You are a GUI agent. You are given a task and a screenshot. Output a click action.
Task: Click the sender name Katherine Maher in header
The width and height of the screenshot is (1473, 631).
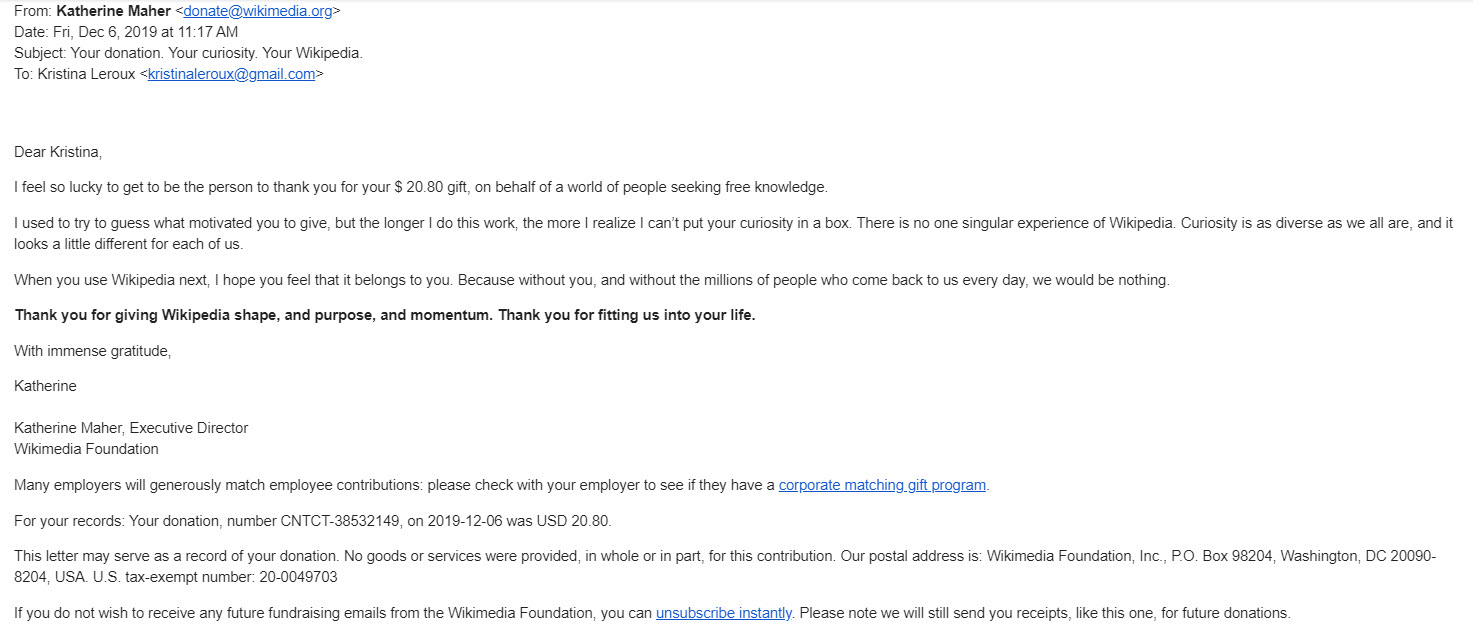[113, 12]
